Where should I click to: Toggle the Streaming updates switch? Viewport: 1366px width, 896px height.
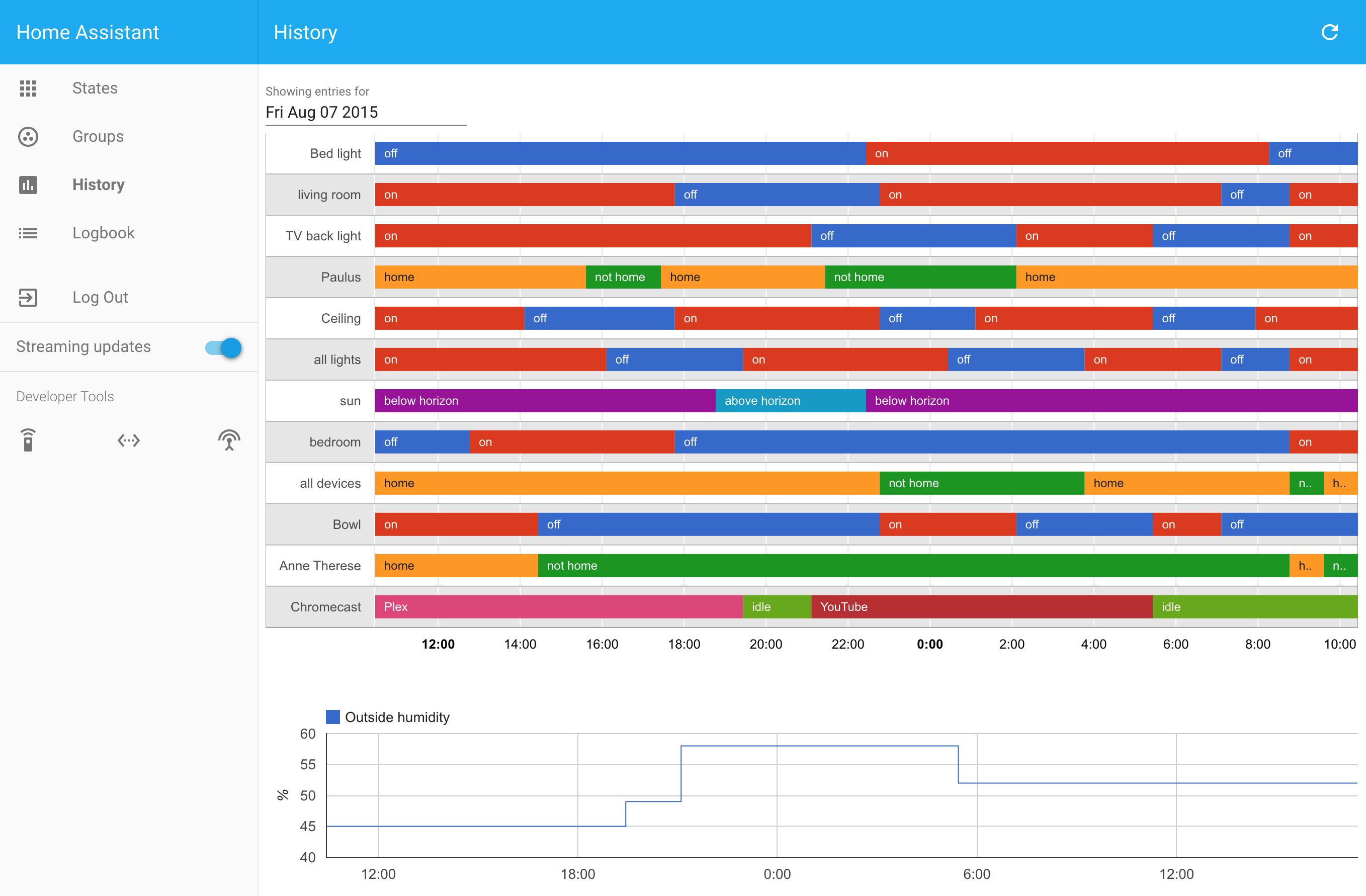[x=225, y=347]
